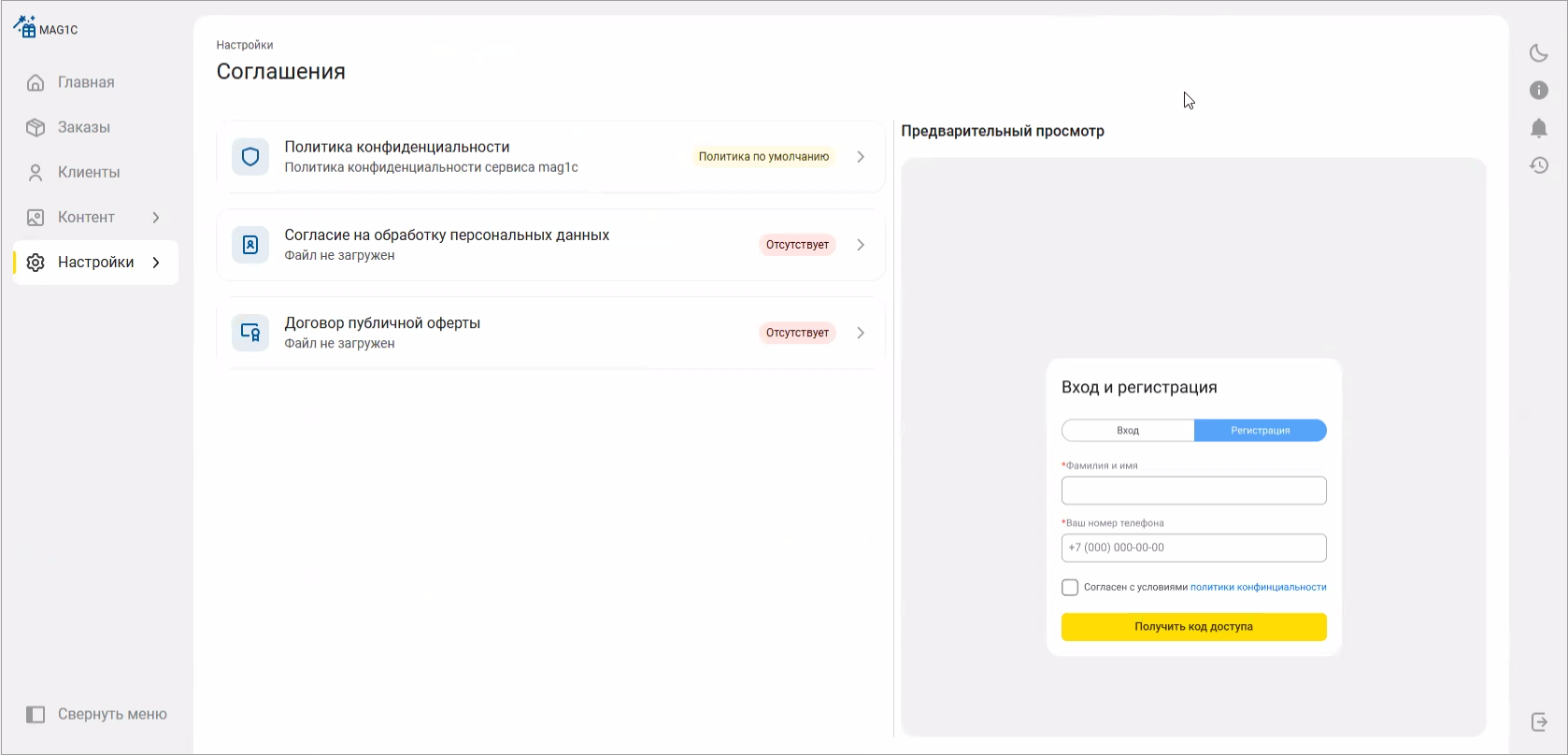Click the Получить код доступа button

[1193, 627]
